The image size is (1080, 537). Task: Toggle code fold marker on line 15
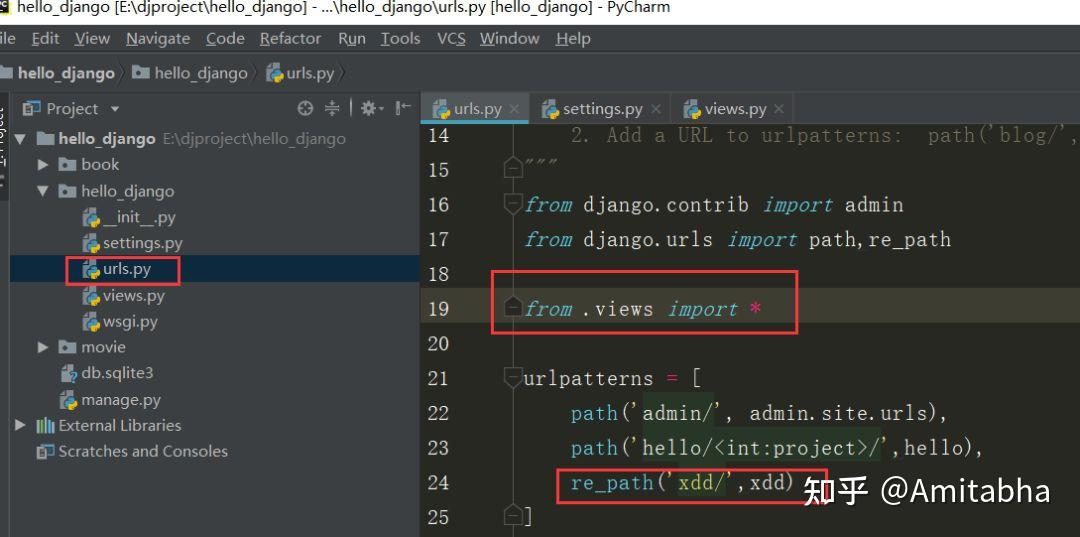513,167
